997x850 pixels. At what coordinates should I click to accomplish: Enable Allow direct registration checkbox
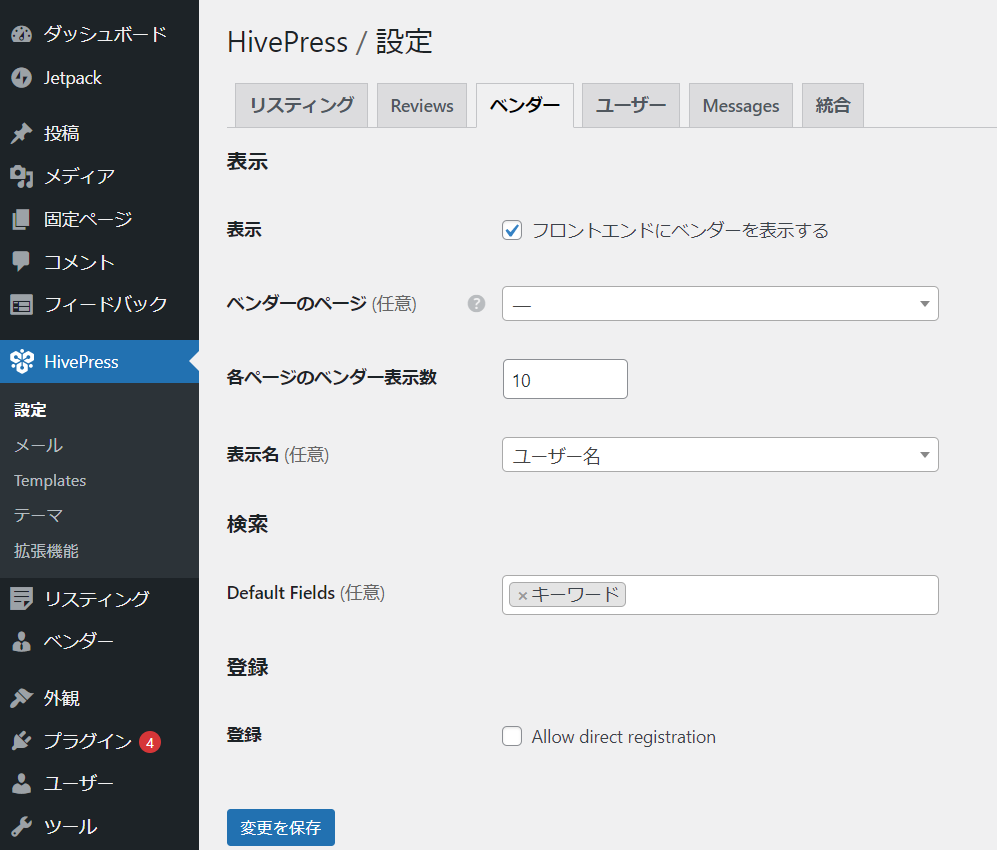(x=512, y=737)
